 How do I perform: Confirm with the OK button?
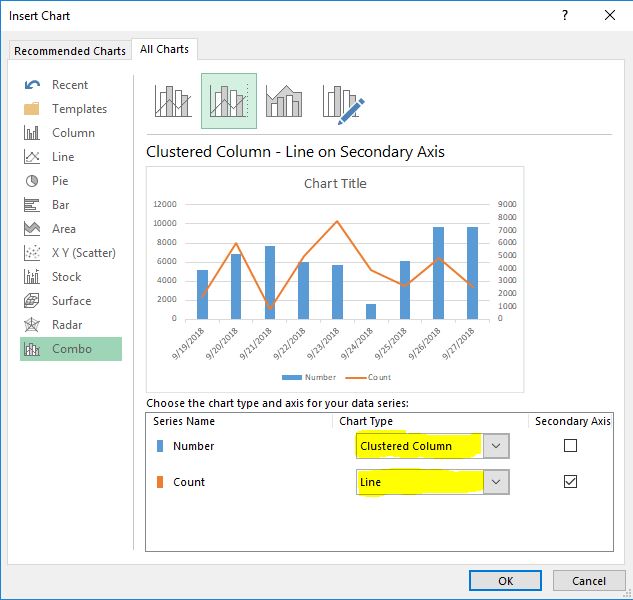point(506,581)
